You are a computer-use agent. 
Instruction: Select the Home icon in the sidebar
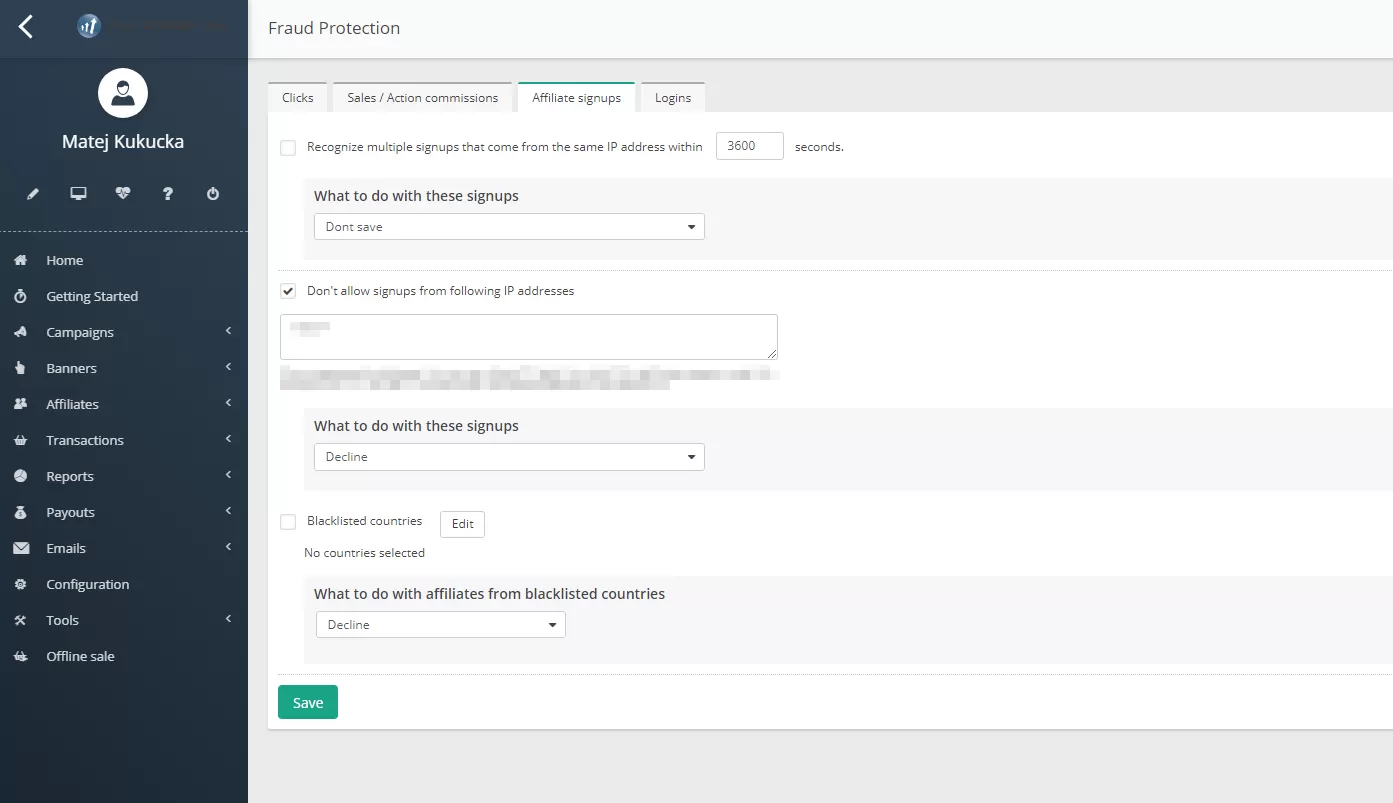pyautogui.click(x=20, y=260)
